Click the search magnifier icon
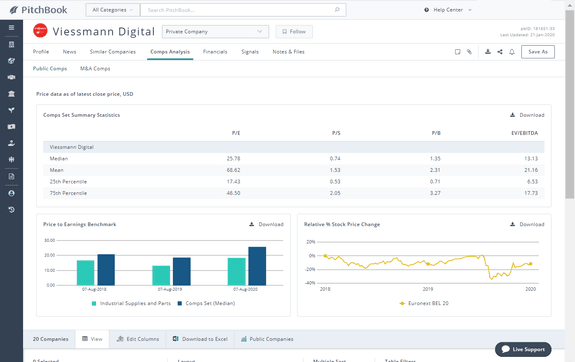The width and height of the screenshot is (575, 362). (337, 10)
